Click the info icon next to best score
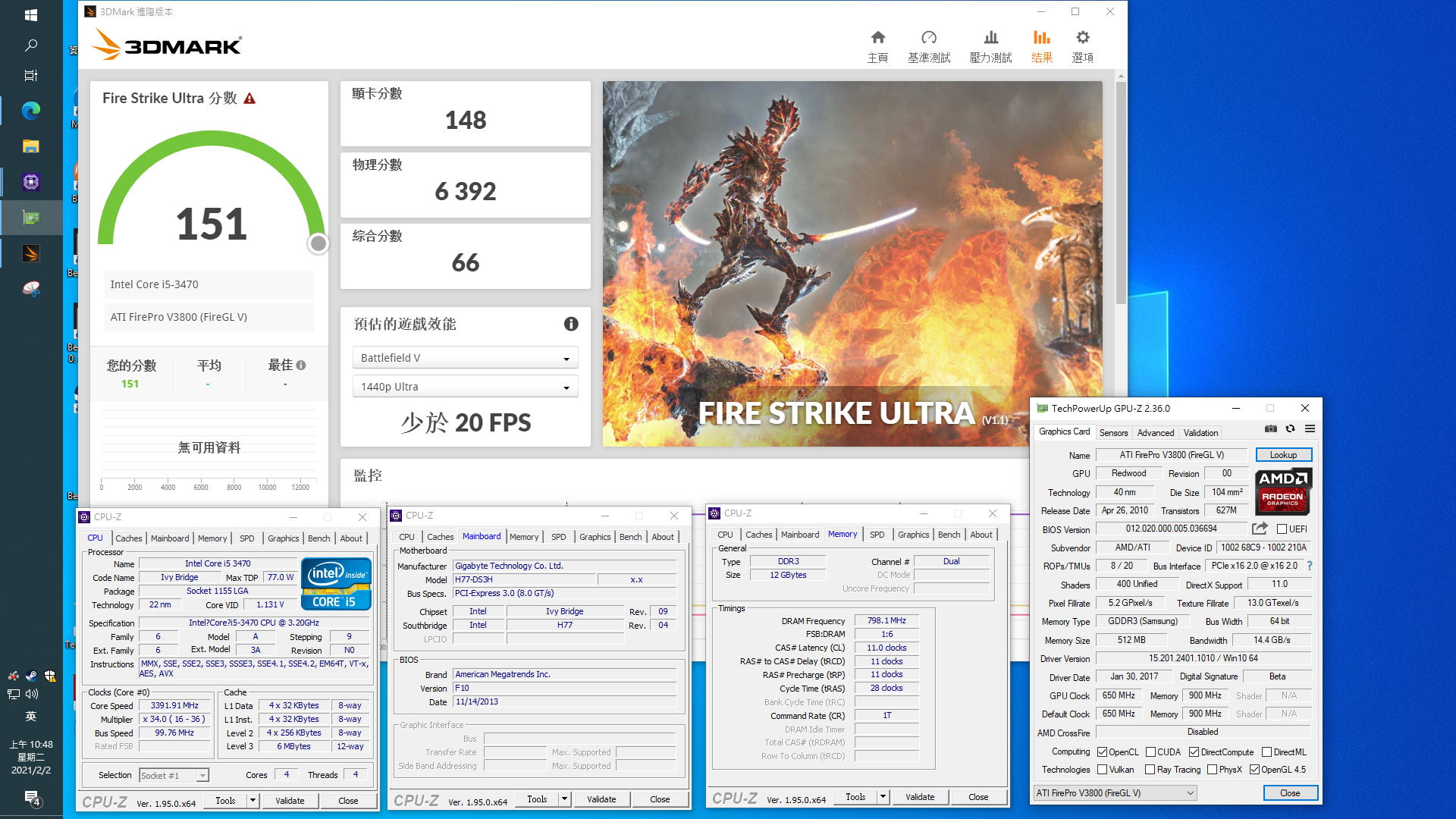The image size is (1456, 819). [301, 366]
